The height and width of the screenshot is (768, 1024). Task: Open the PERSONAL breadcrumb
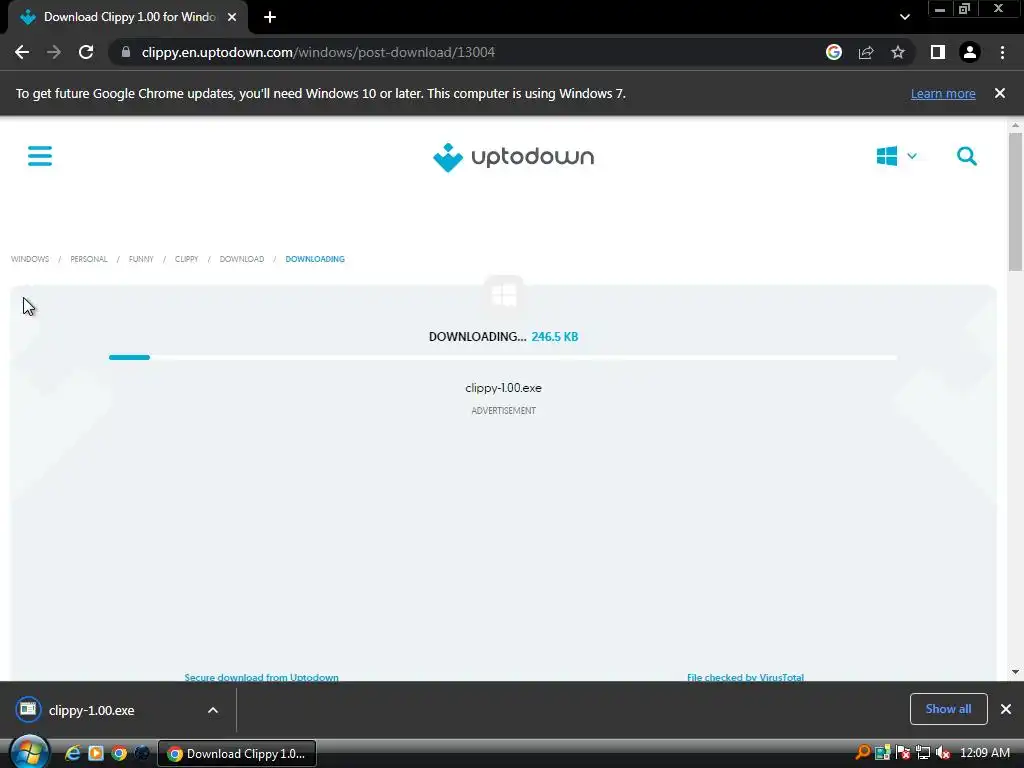[89, 259]
